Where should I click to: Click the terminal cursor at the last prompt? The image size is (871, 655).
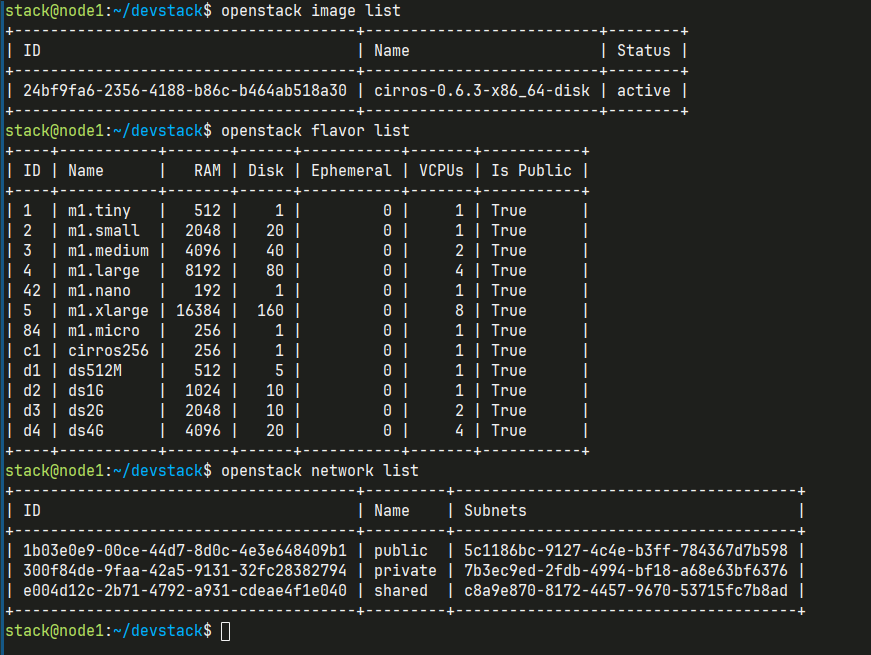[x=226, y=631]
